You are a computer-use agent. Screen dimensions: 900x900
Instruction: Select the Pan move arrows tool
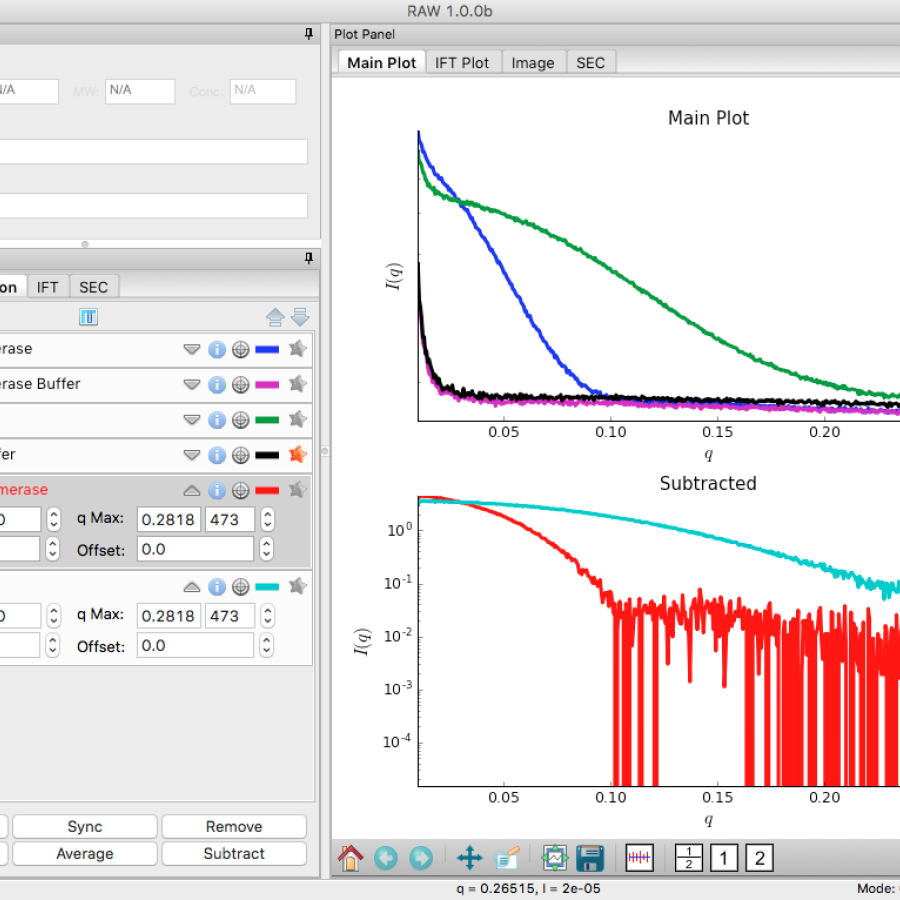click(470, 859)
